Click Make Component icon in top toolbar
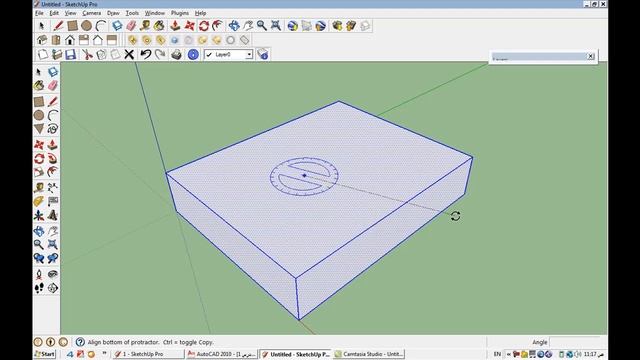The width and height of the screenshot is (640, 360). (117, 26)
